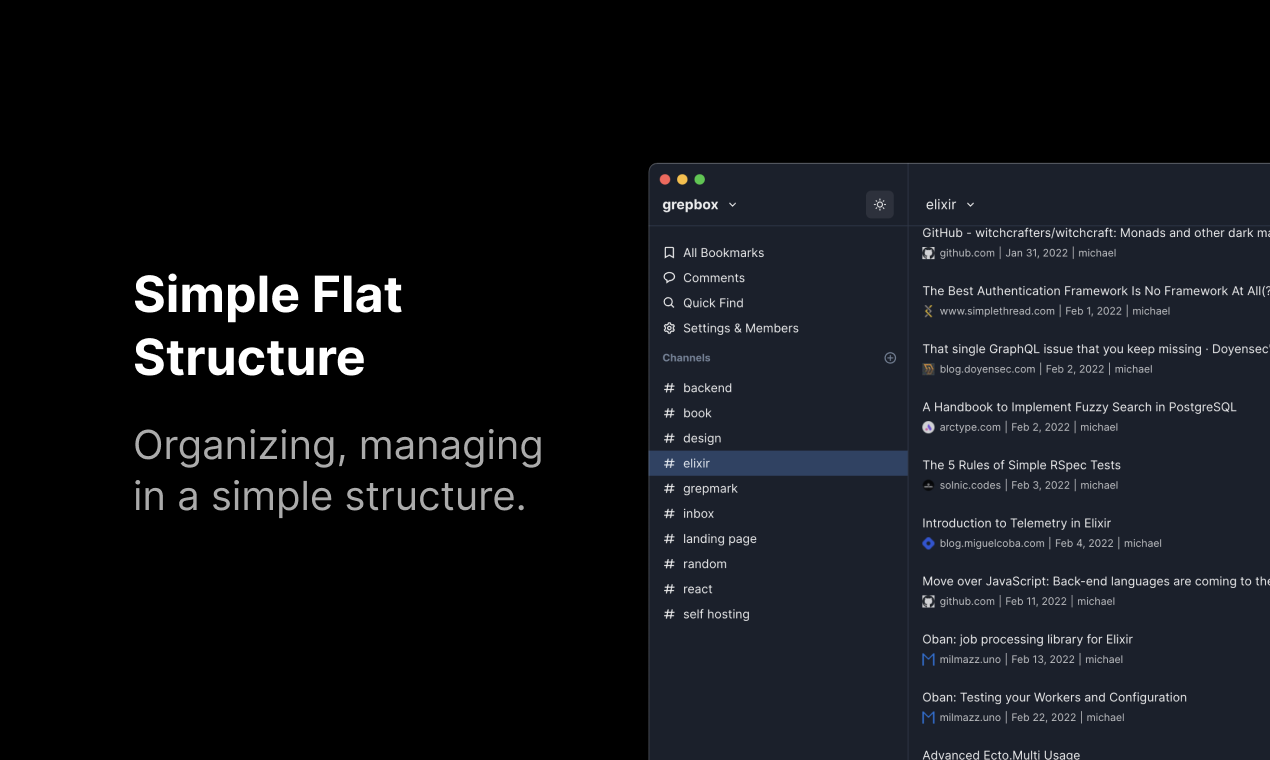Image resolution: width=1270 pixels, height=760 pixels.
Task: Click github.com favicon dated Jan 31, 2022
Action: point(928,253)
